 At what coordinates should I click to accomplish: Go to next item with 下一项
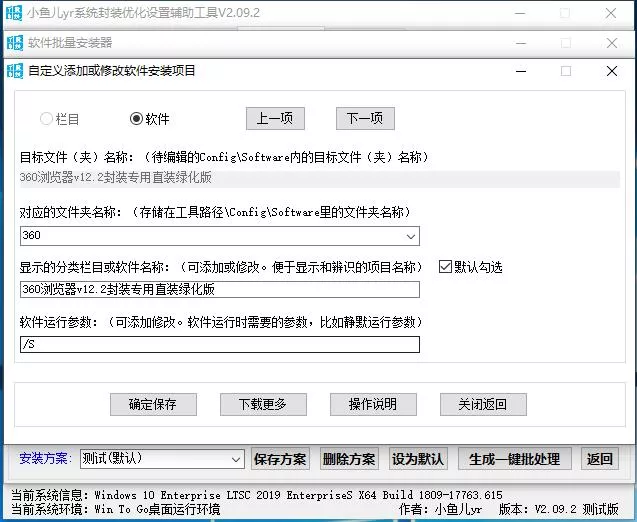coord(365,119)
